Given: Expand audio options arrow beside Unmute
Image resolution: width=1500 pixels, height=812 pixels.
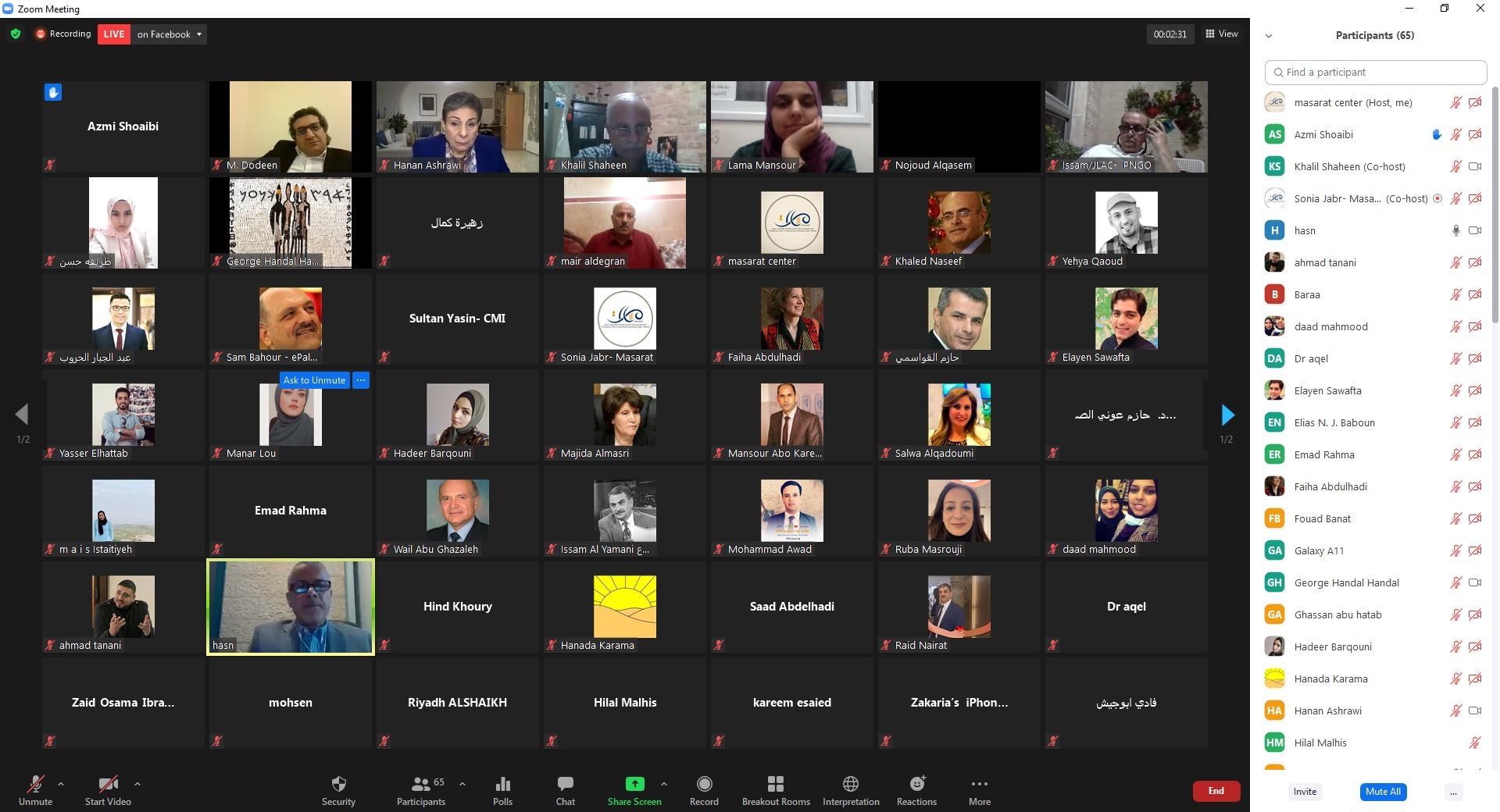Looking at the screenshot, I should 61,784.
